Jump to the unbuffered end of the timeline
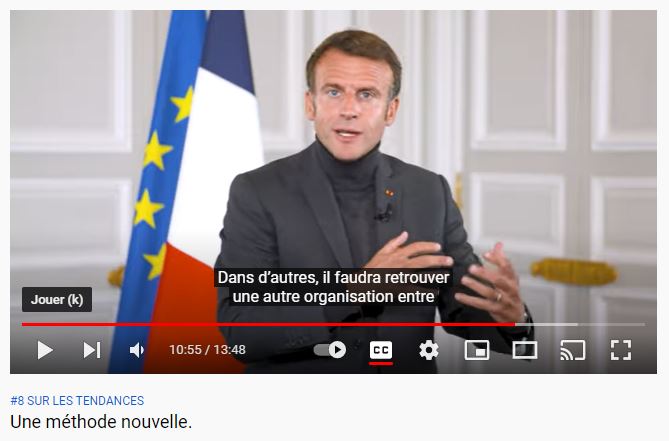Viewport: 669px width, 441px height. click(611, 325)
